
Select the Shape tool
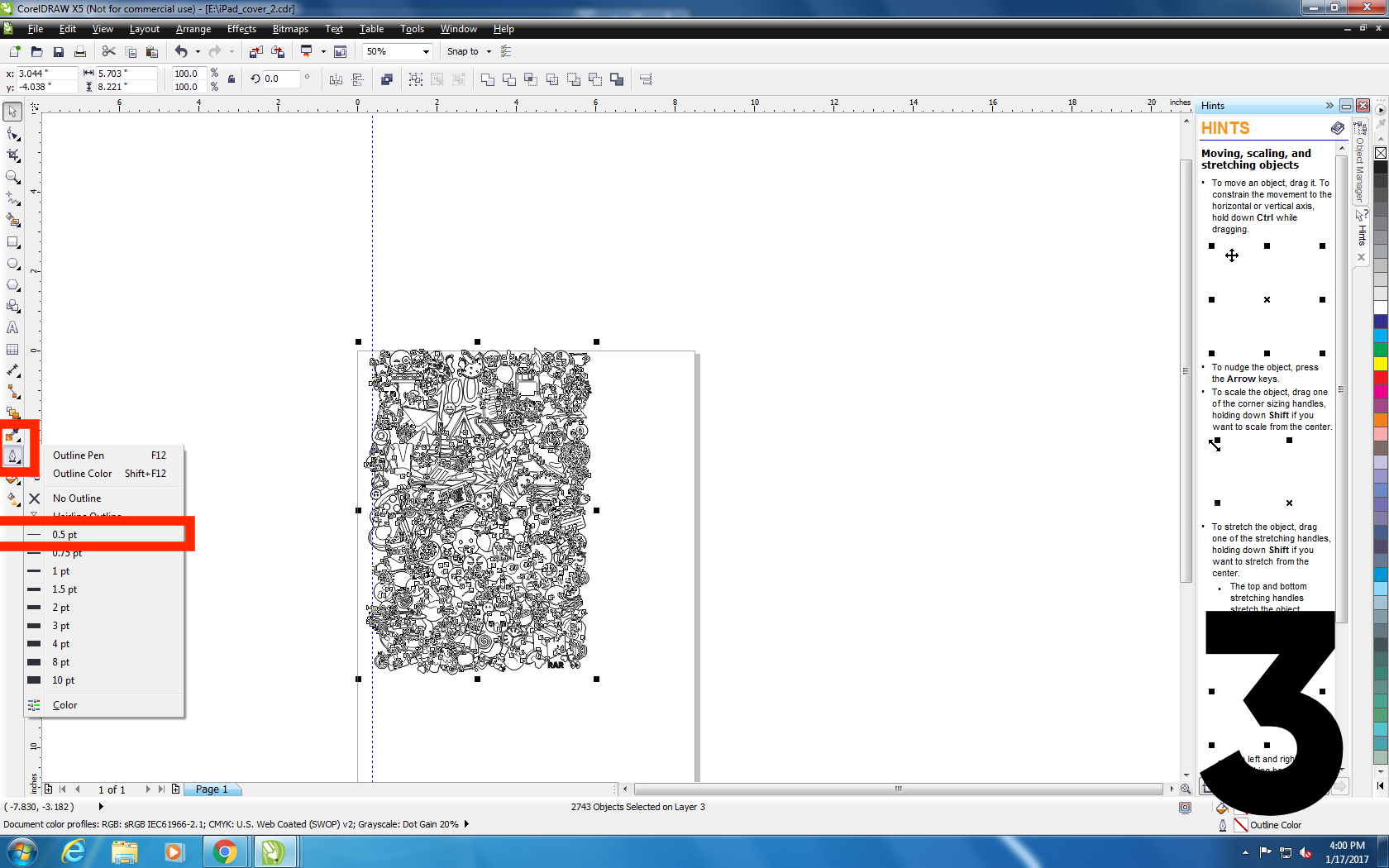12,133
